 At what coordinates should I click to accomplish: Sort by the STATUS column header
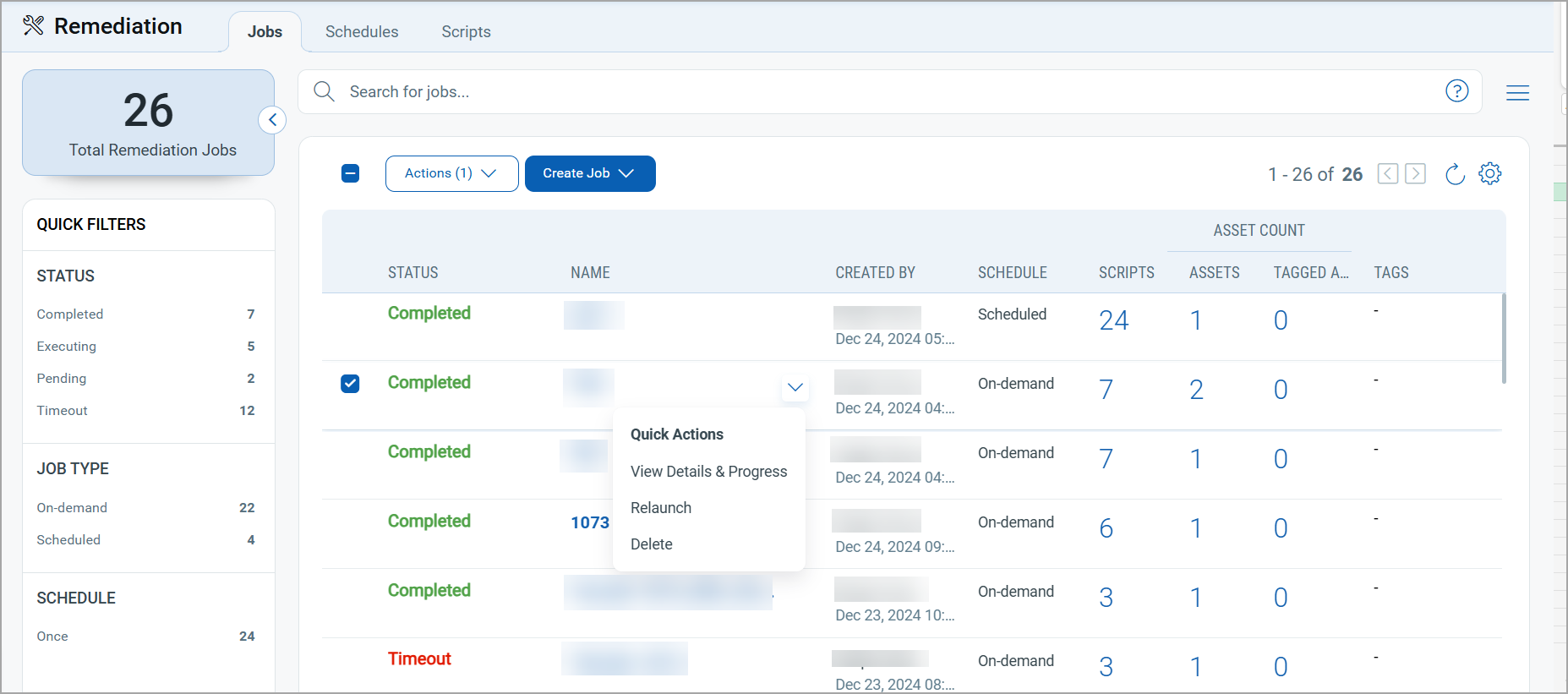point(413,273)
